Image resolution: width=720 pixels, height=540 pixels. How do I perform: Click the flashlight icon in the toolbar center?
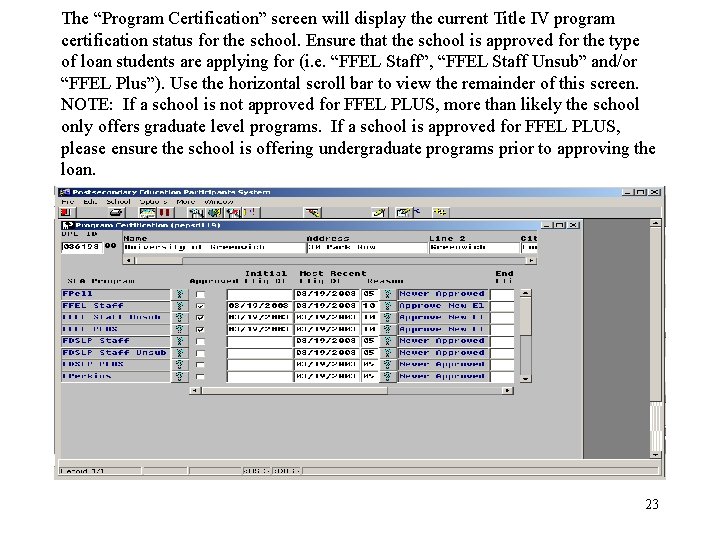tap(313, 213)
